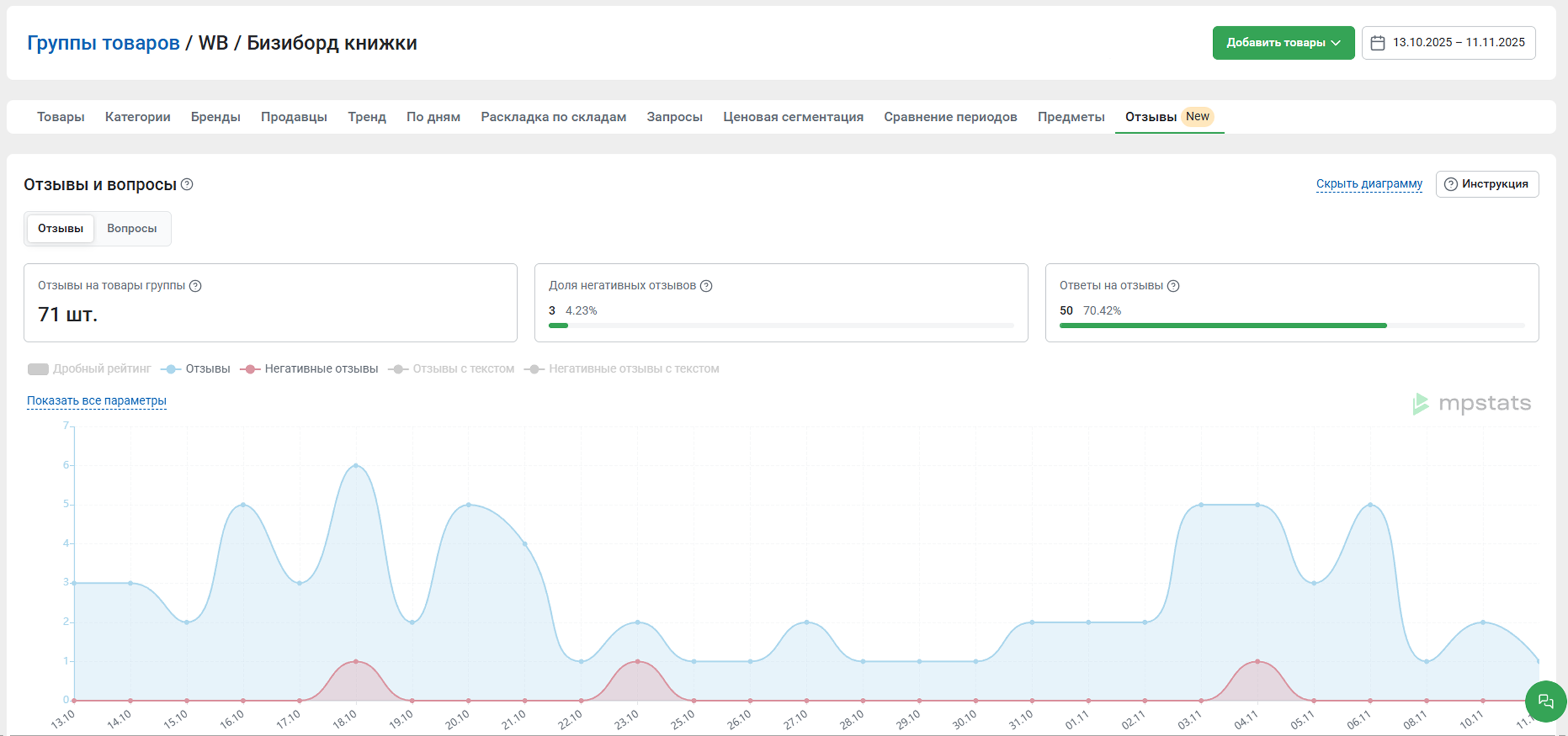Click help icon beside Ответы на отзывы
This screenshot has width=1568, height=736.
1173,286
